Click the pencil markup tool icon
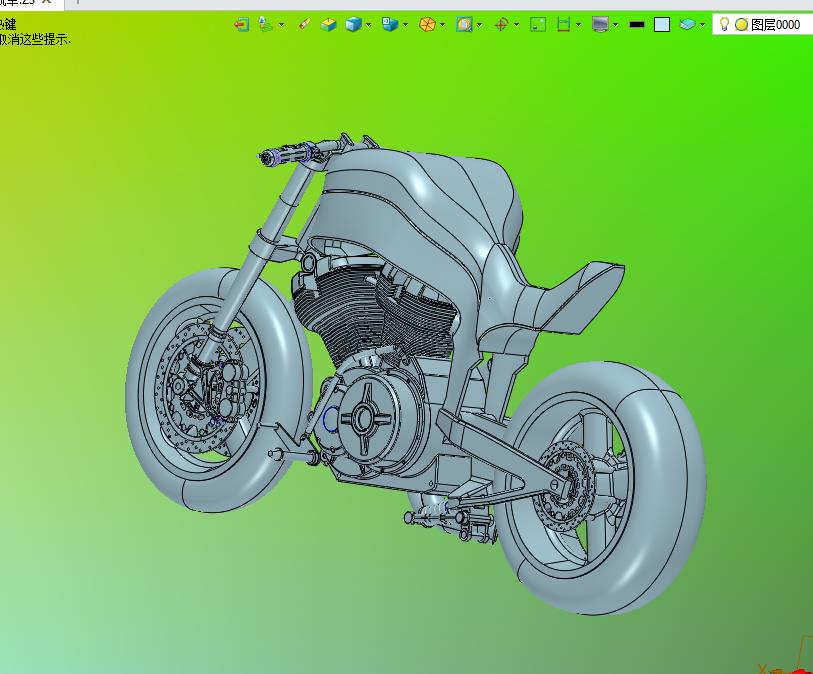The width and height of the screenshot is (813, 674). [x=305, y=24]
